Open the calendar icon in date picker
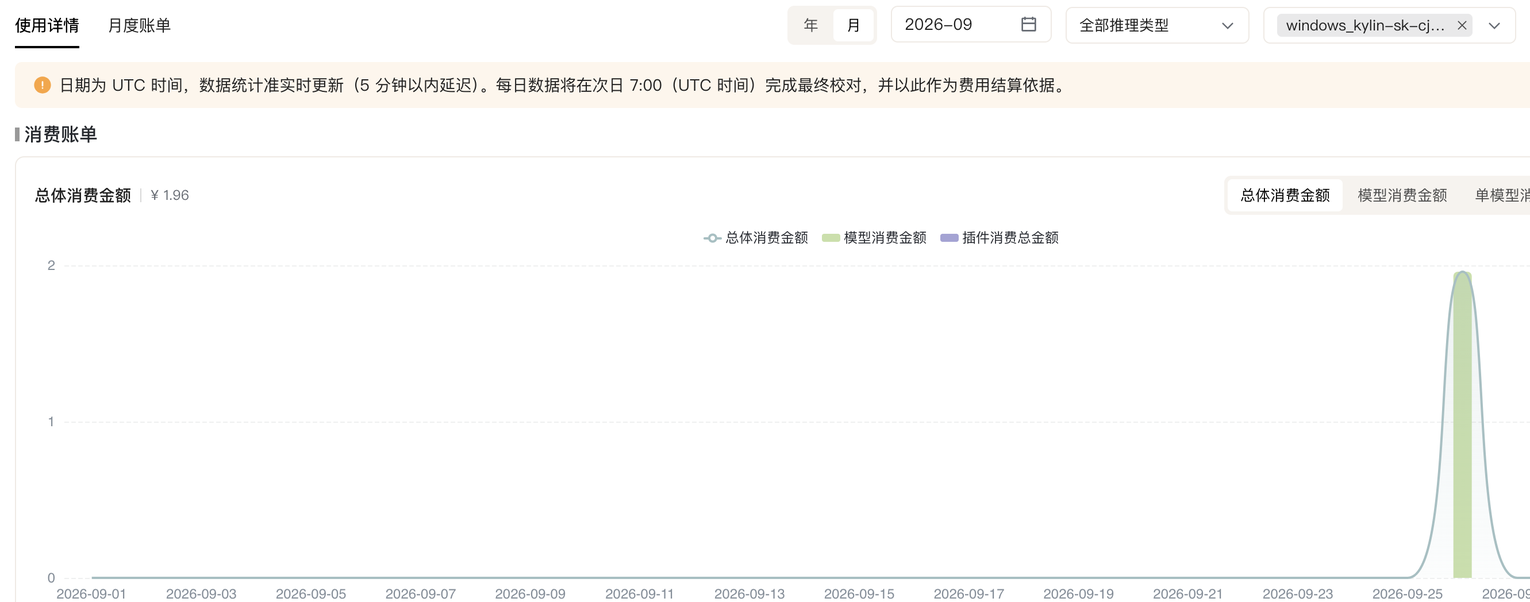 [1028, 24]
